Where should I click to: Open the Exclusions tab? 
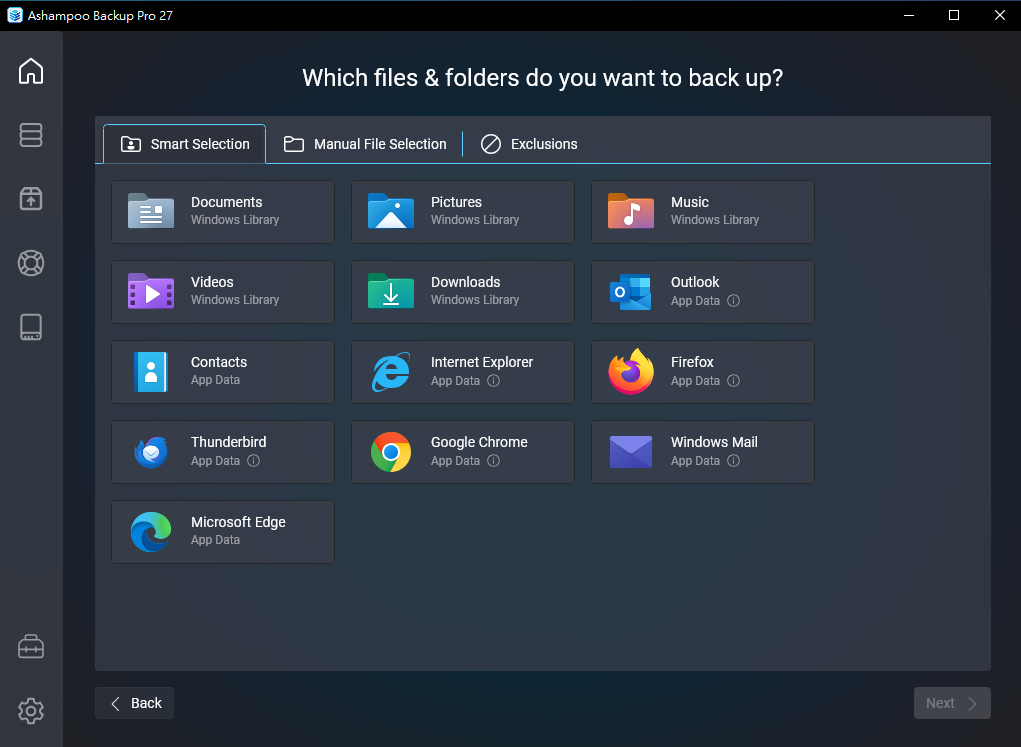529,144
